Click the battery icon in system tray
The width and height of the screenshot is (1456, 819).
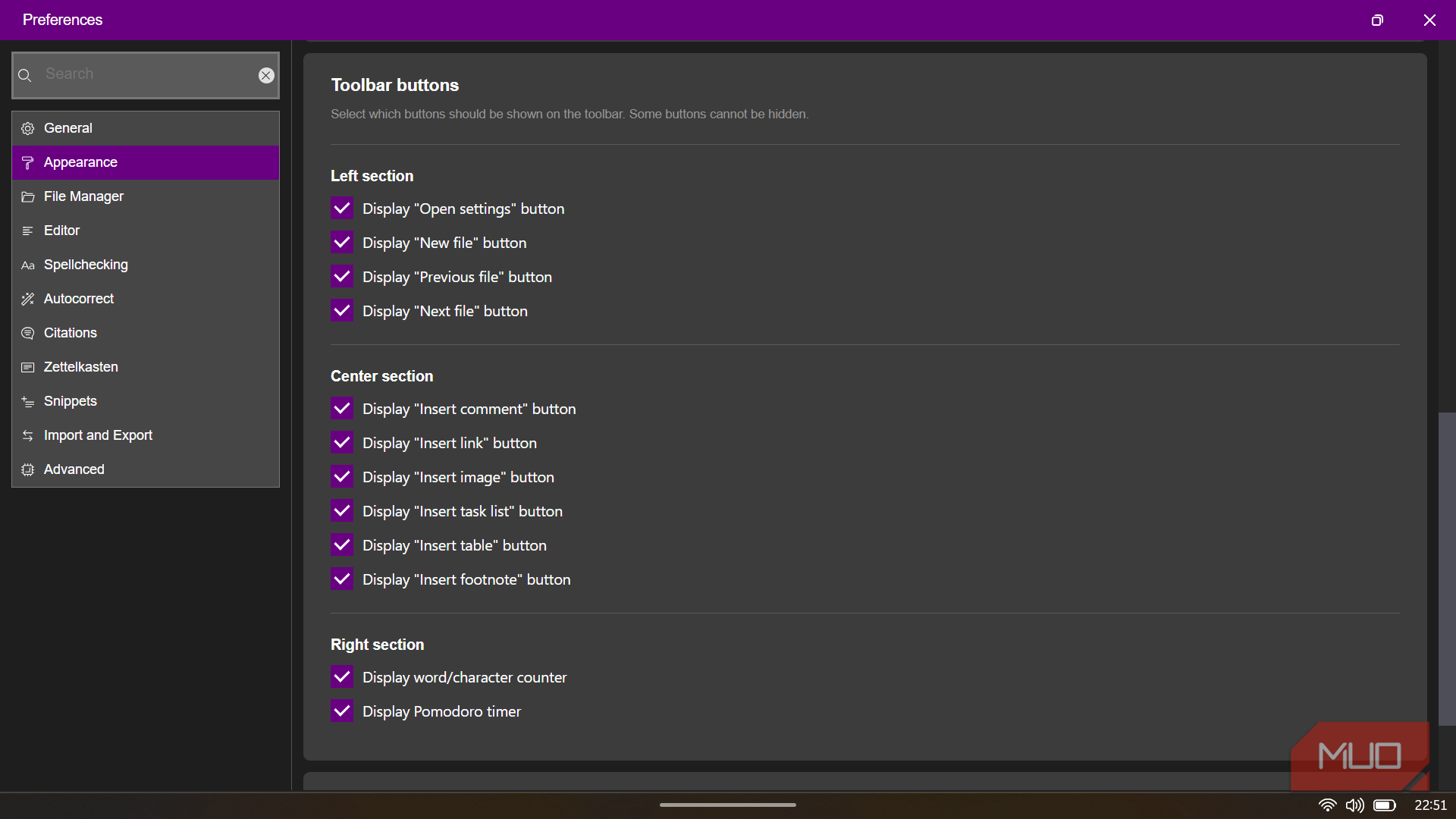click(x=1385, y=805)
